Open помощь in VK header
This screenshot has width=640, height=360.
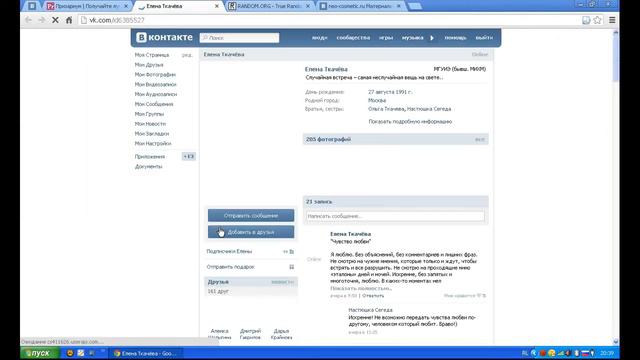455,38
